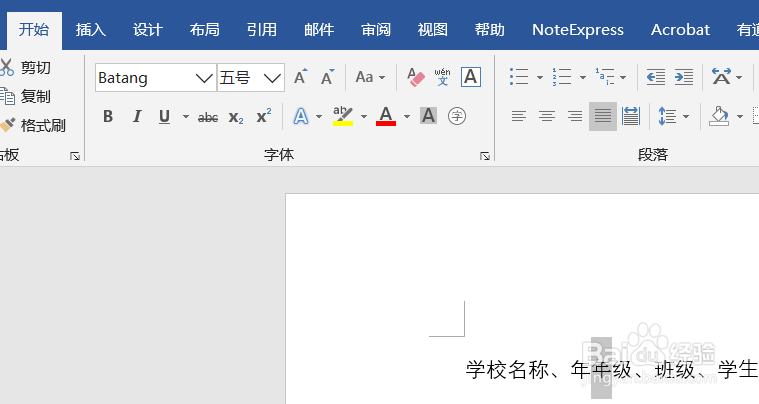Click the phonetic guide wén icon
This screenshot has width=759, height=404.
pos(442,77)
